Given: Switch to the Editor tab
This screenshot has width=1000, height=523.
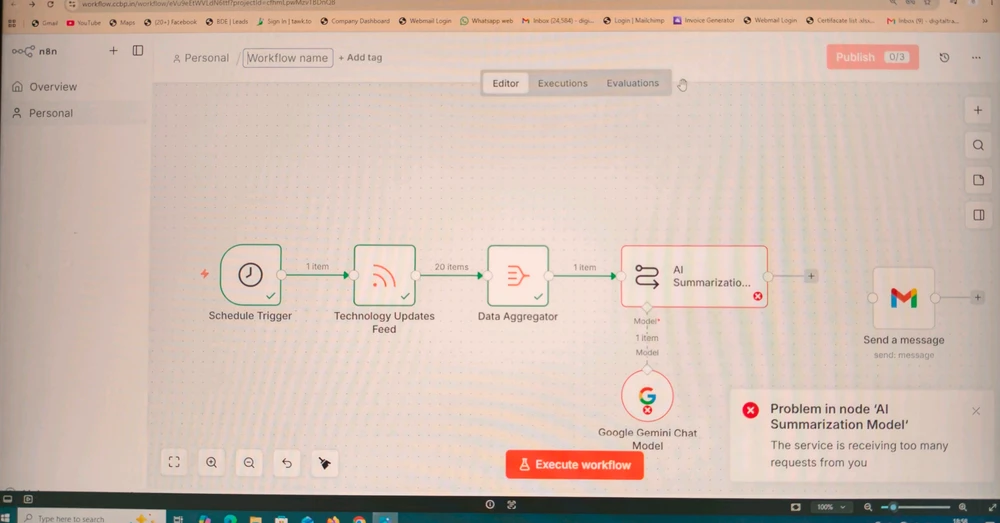Looking at the screenshot, I should point(505,83).
